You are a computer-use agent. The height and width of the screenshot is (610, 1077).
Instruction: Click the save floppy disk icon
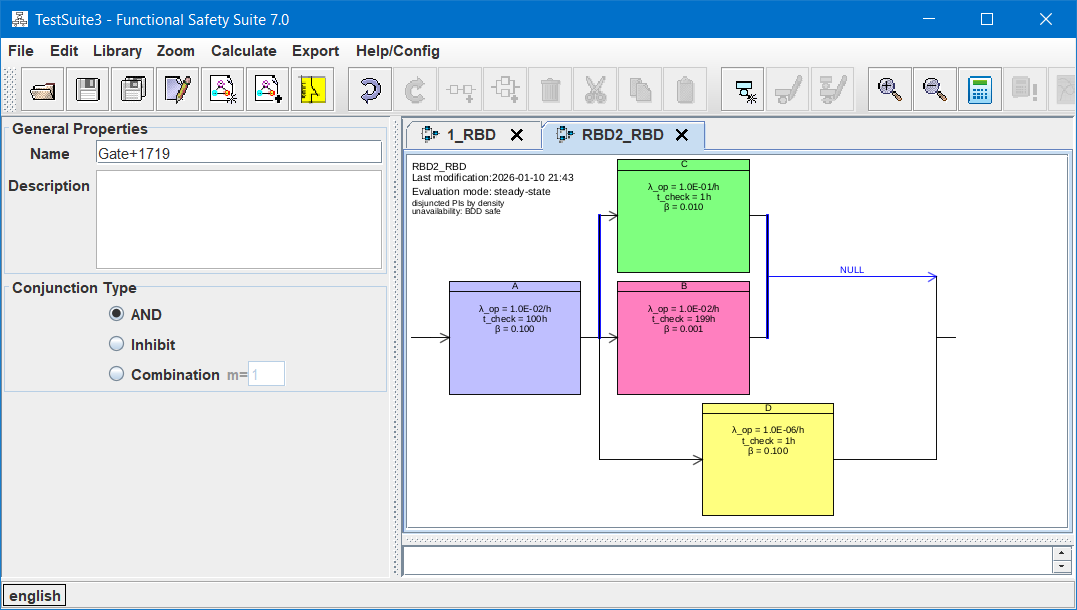click(88, 90)
